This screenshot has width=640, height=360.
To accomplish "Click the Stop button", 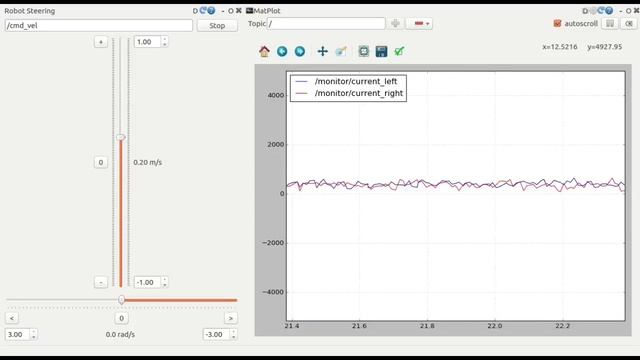I will (217, 25).
